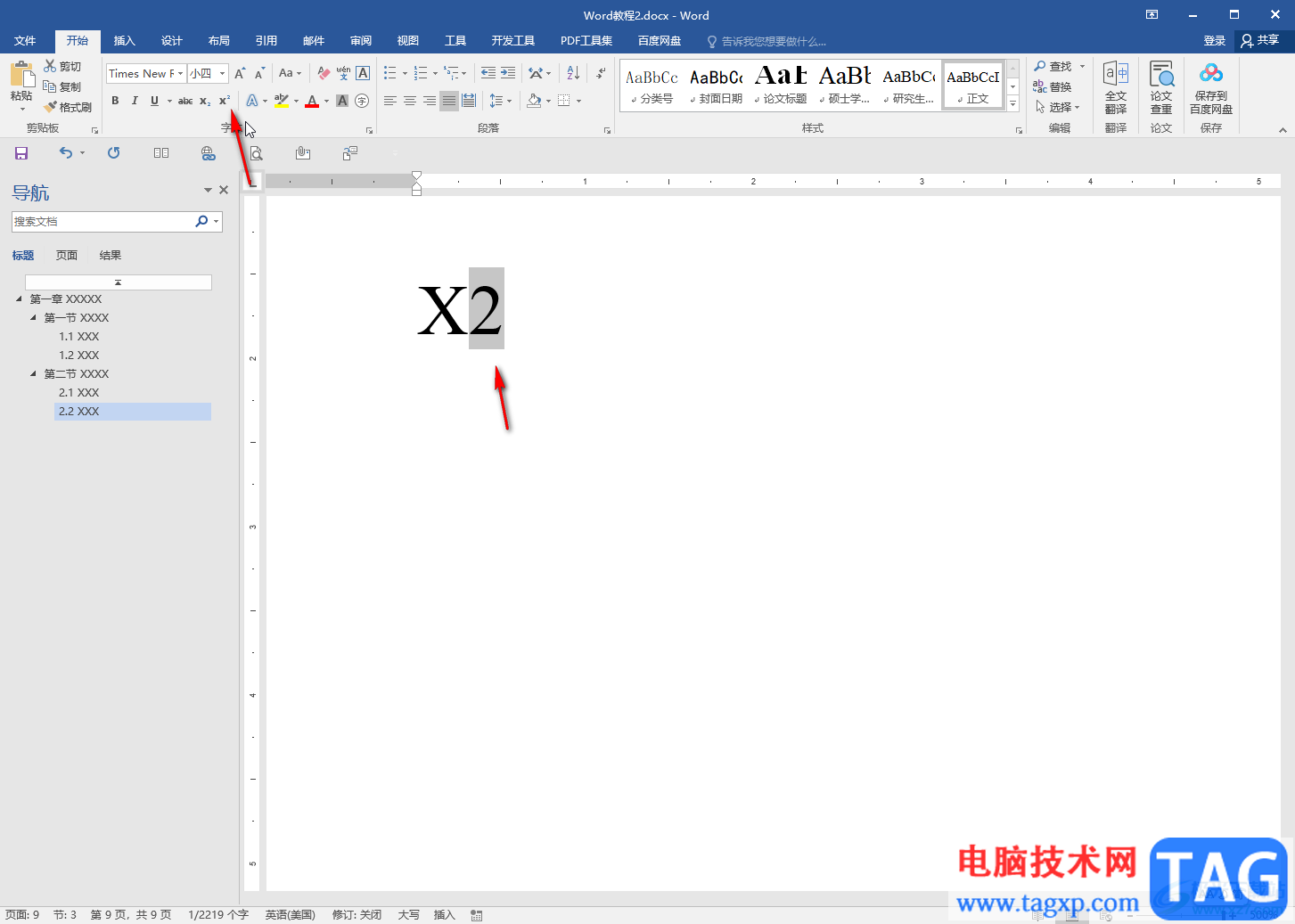The image size is (1295, 924).
Task: Click the Superscript x² button
Action: point(225,101)
